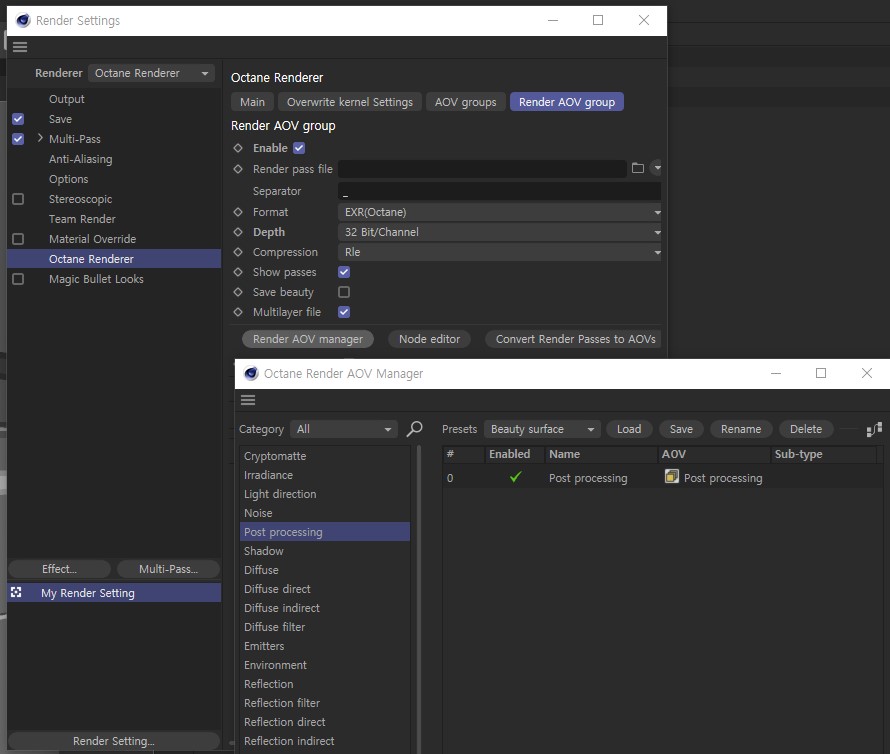Screen dimensions: 890x754
Task: Click Convert Render Passes to AOVs
Action: click(x=574, y=339)
